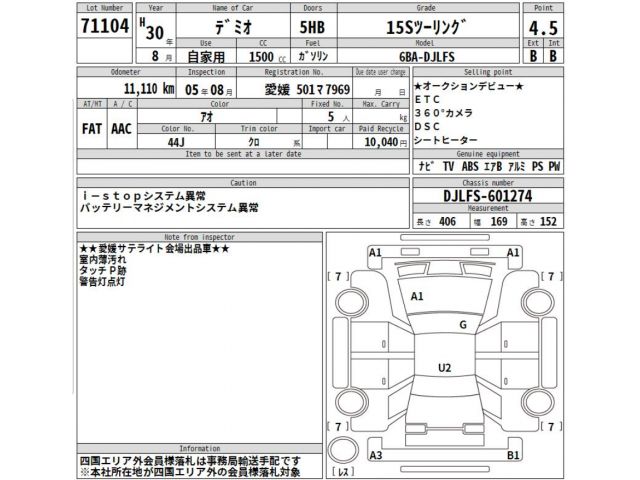Click the inspector note タッチP跡
The height and width of the screenshot is (480, 640).
point(103,271)
